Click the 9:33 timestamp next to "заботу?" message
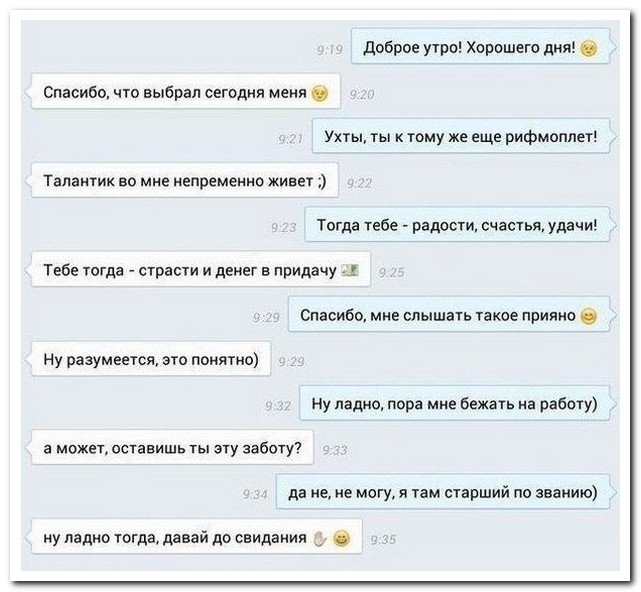This screenshot has width=641, height=592. 335,451
